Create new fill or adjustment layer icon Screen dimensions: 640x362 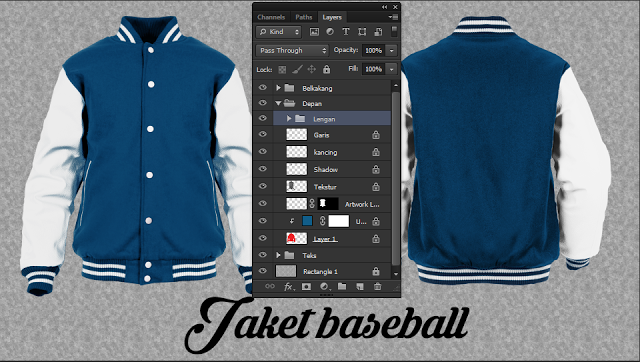(x=324, y=286)
